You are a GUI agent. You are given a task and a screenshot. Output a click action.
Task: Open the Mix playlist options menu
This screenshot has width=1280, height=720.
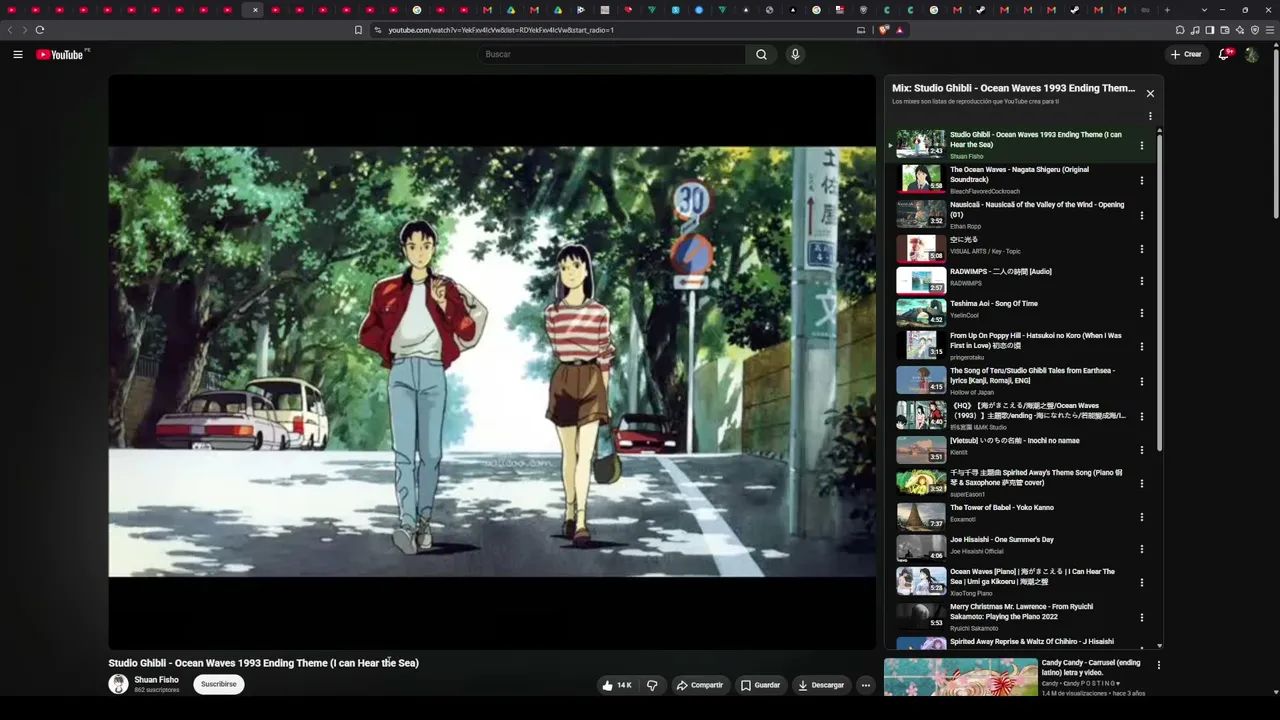point(1150,116)
